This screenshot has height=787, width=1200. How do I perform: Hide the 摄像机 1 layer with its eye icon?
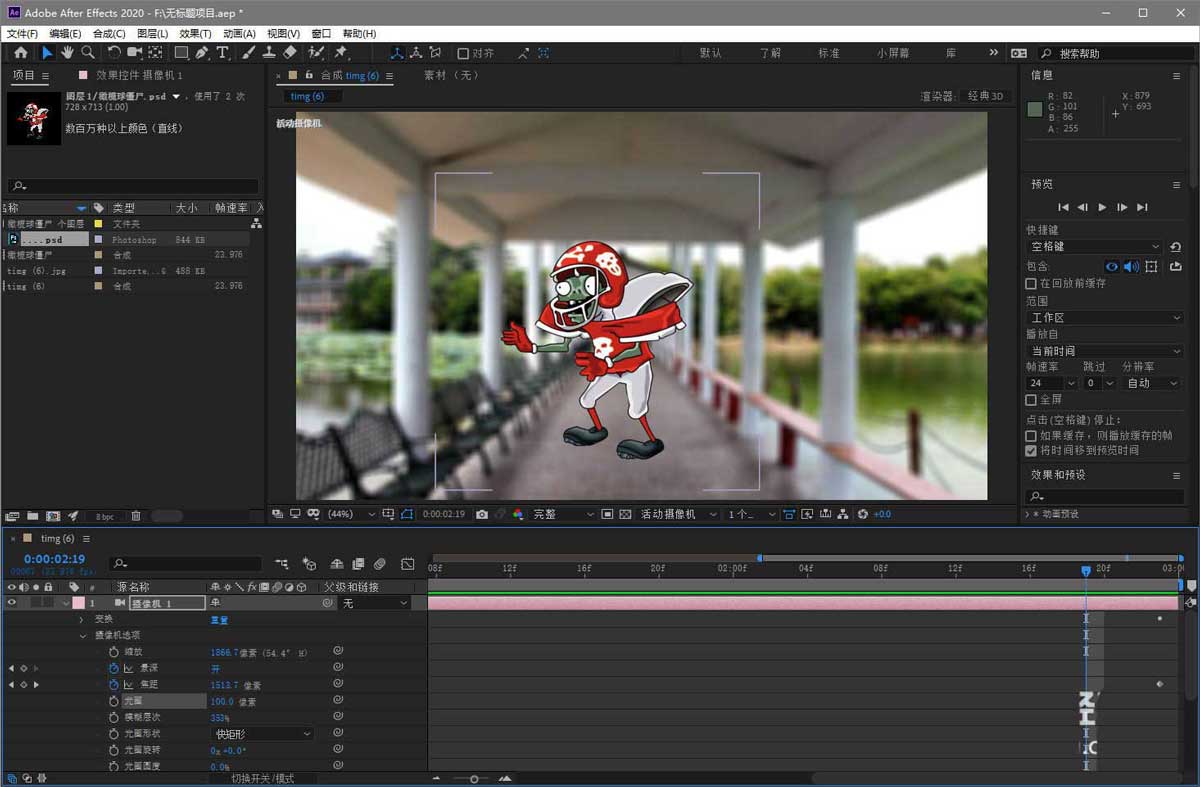tap(12, 603)
